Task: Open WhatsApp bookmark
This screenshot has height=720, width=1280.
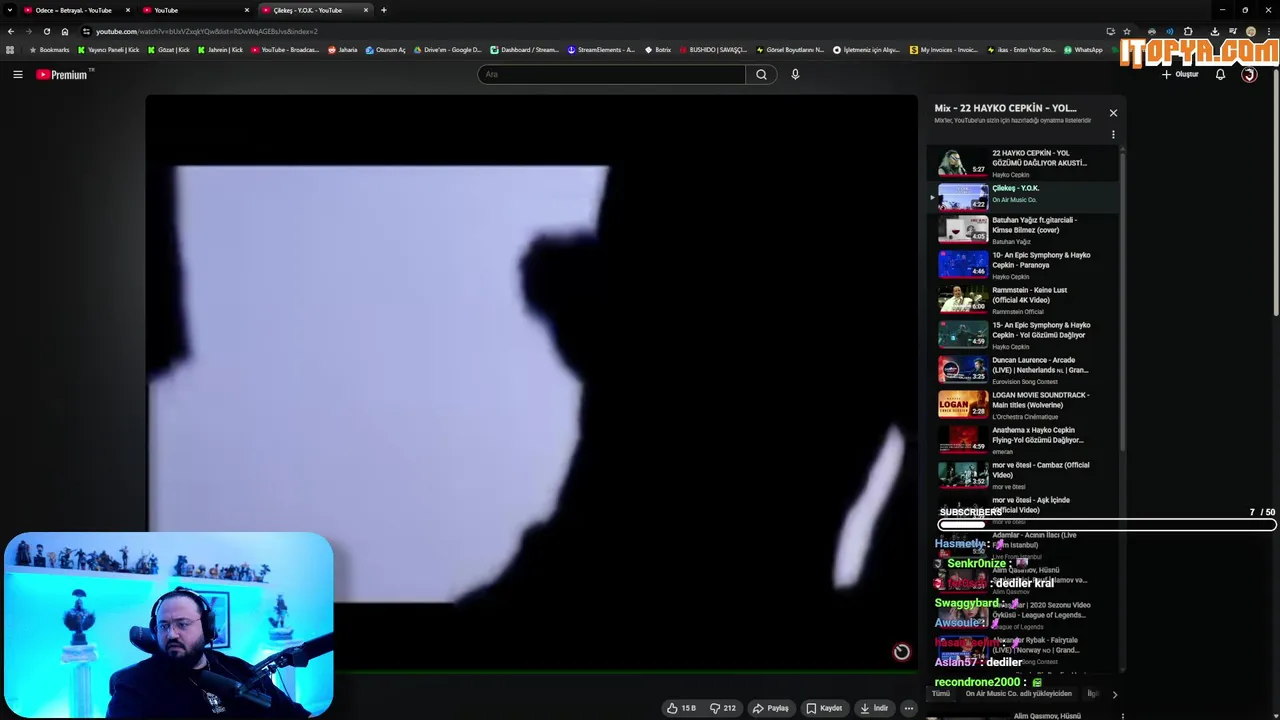Action: tap(1083, 50)
